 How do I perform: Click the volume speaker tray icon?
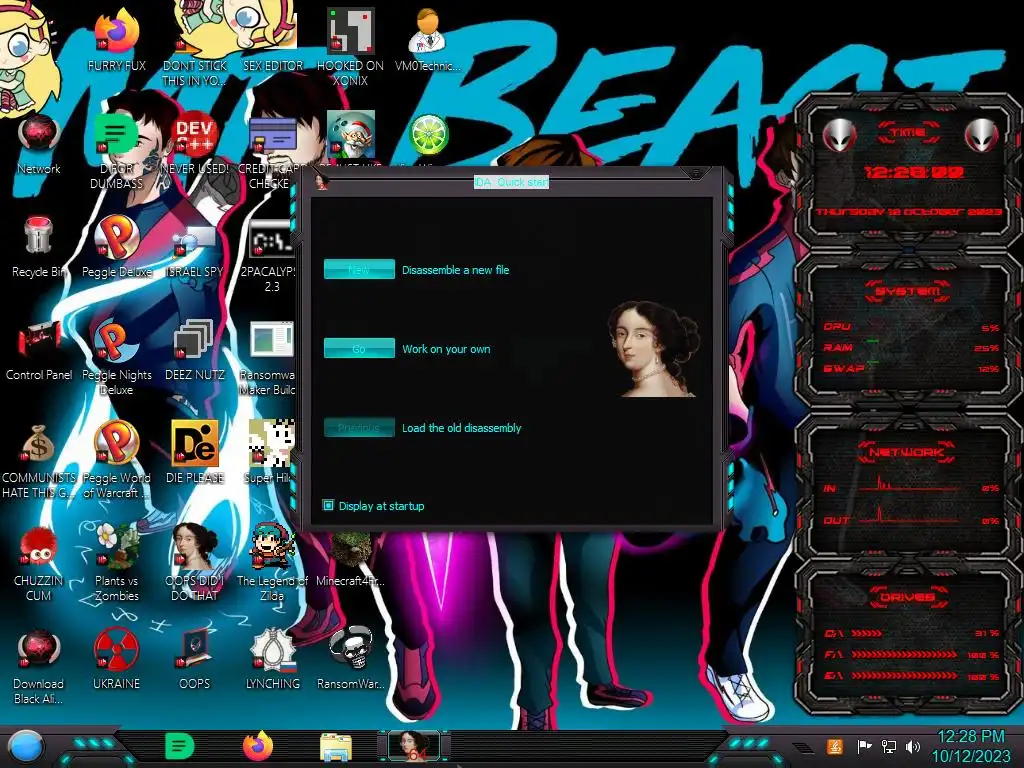(x=914, y=746)
